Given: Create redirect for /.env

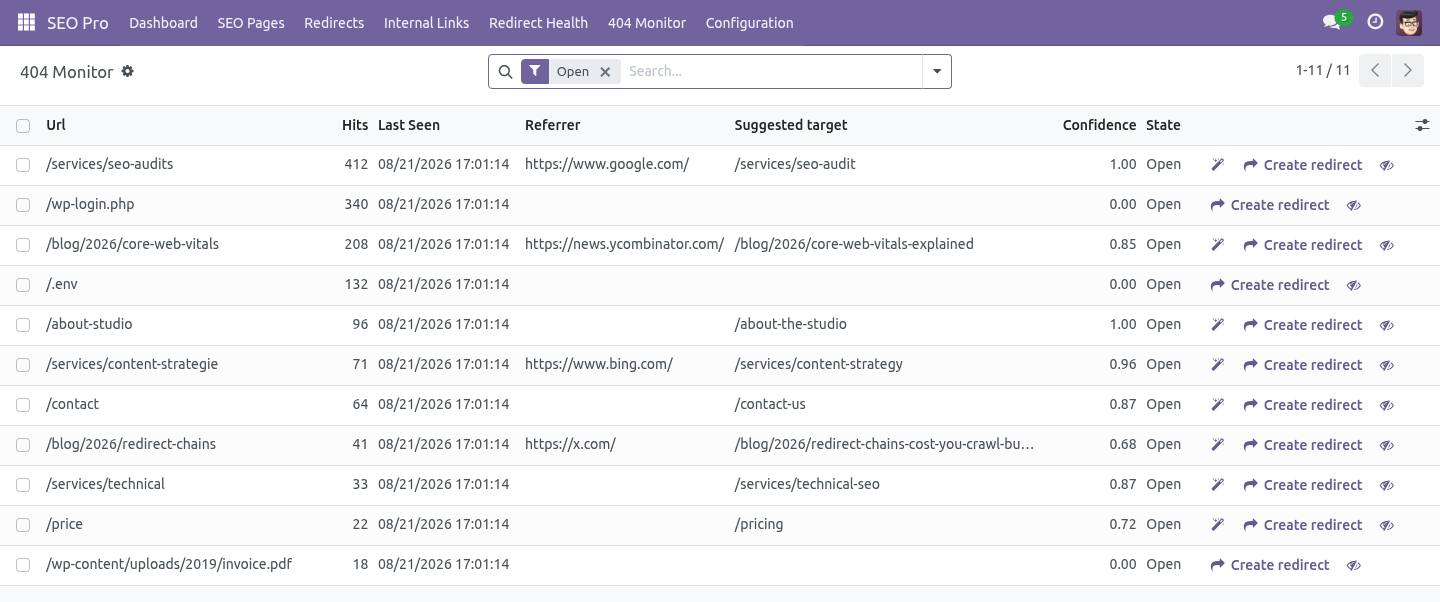Looking at the screenshot, I should coord(1270,285).
